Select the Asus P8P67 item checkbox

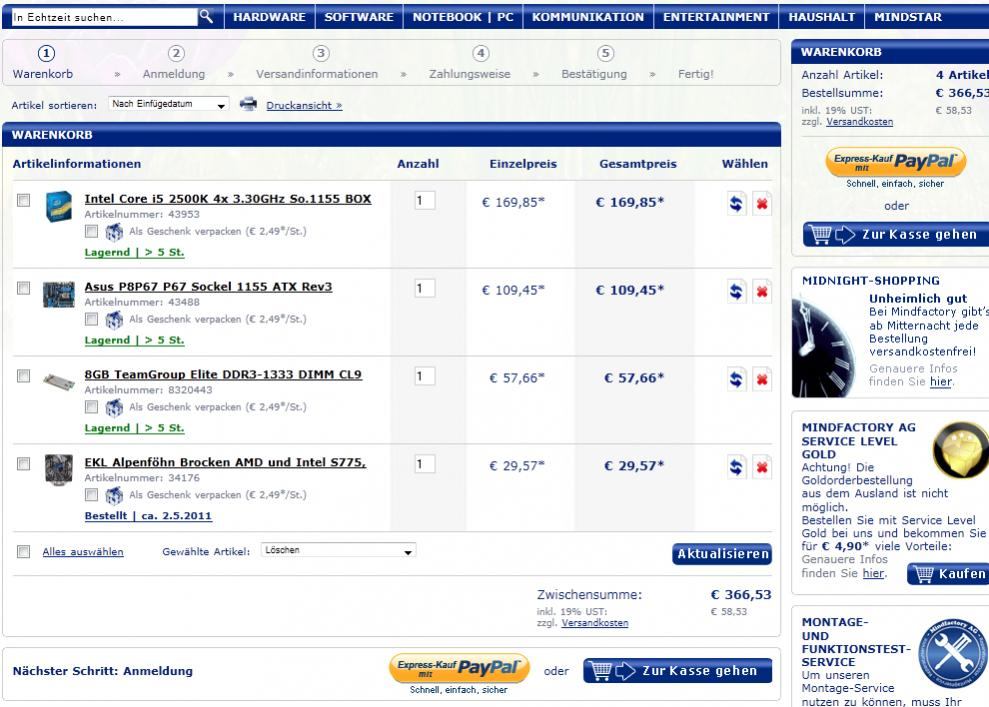pyautogui.click(x=23, y=288)
